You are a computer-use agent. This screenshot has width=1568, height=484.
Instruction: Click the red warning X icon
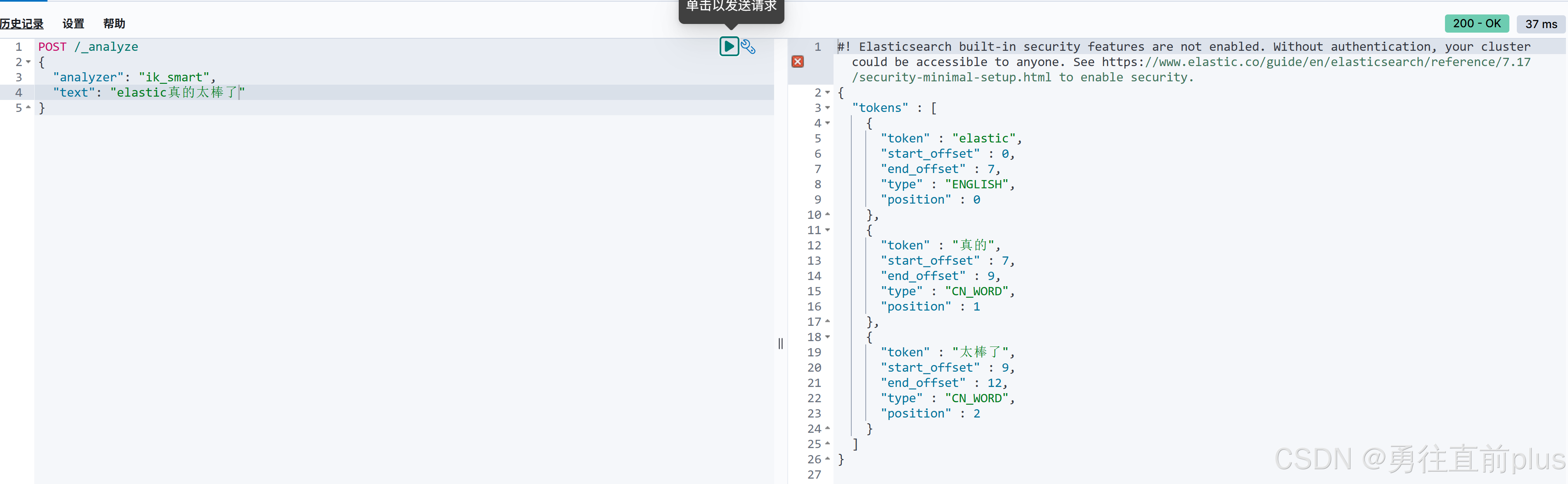coord(797,62)
